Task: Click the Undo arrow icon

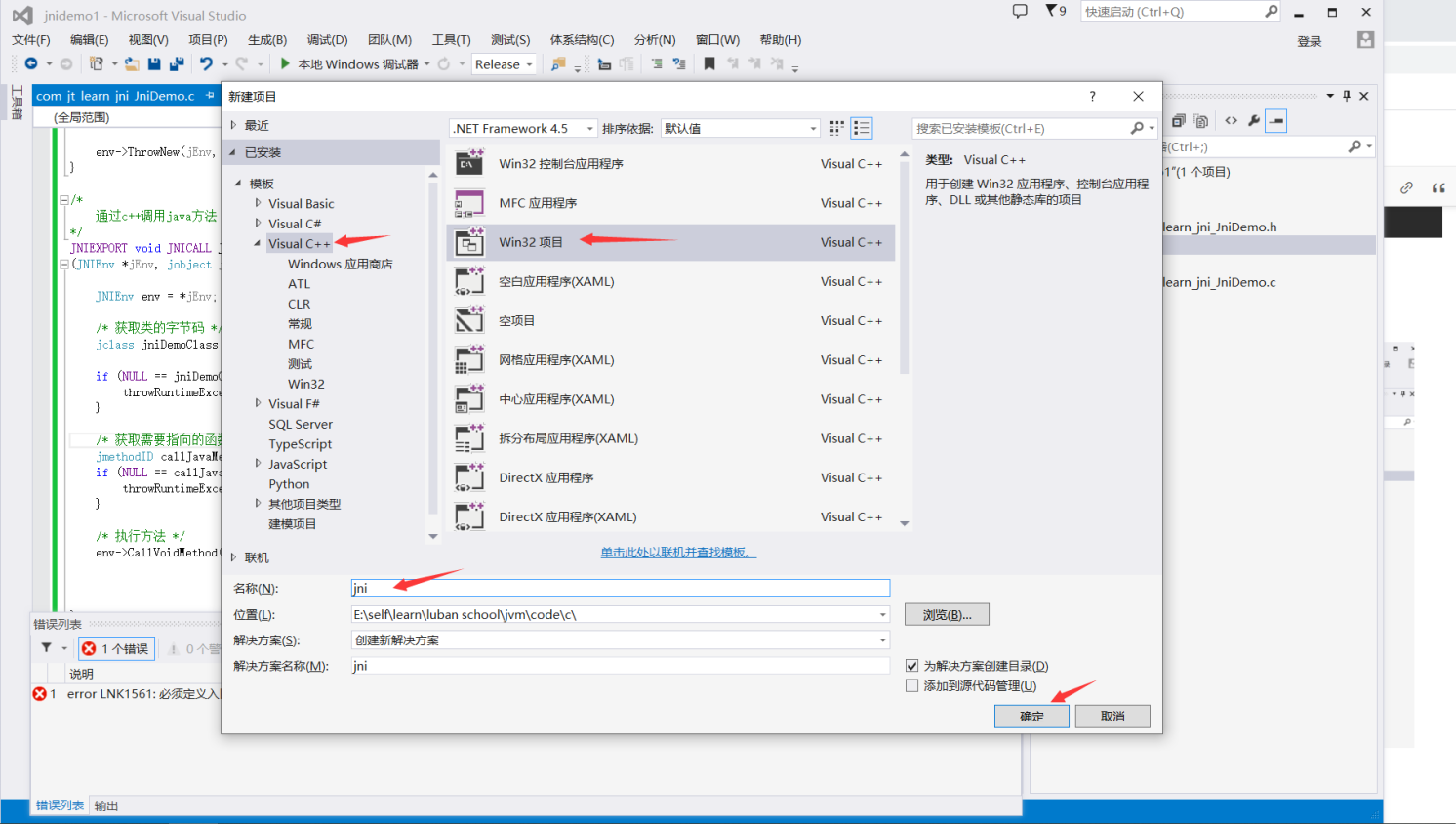Action: [206, 63]
